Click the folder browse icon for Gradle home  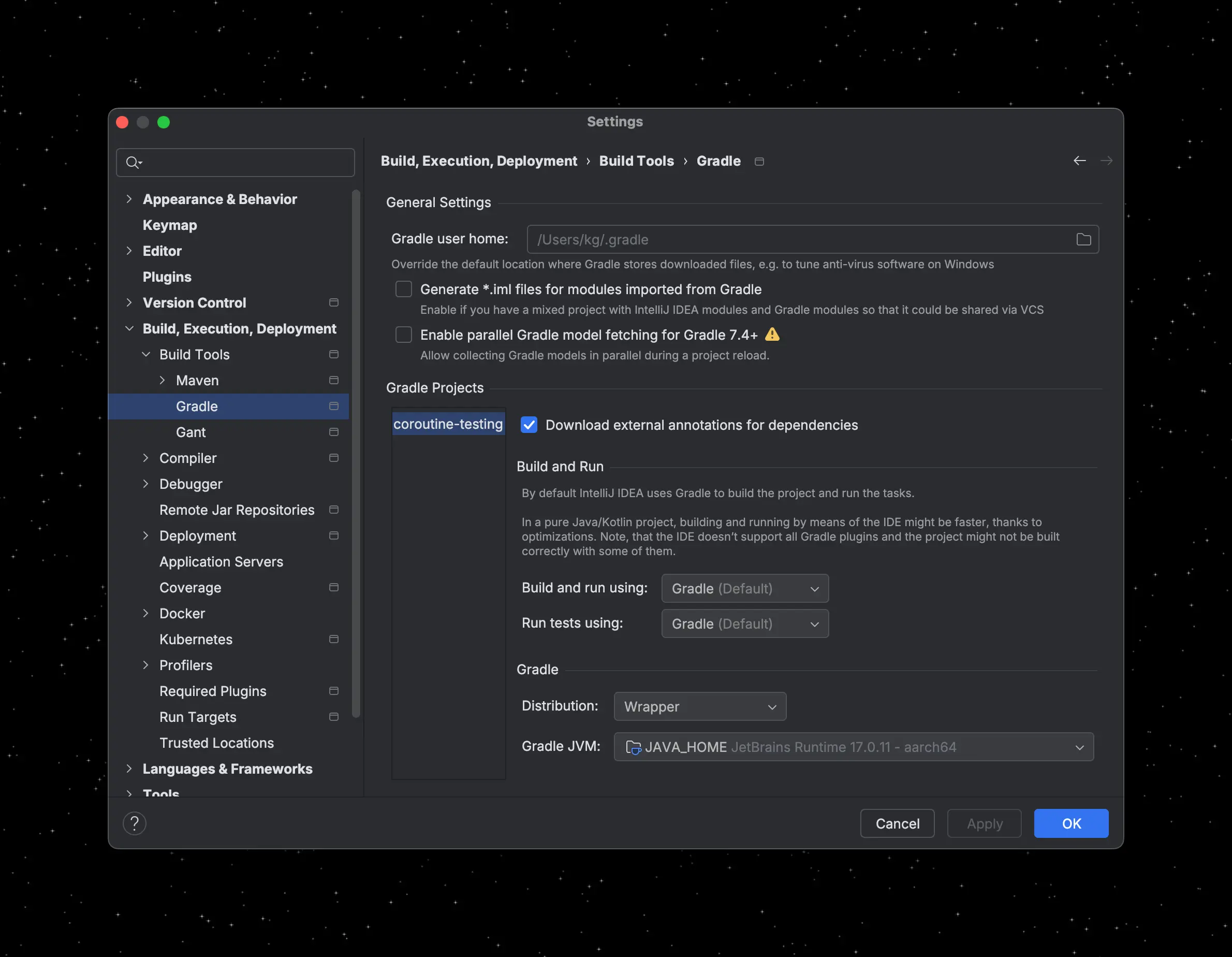tap(1083, 239)
